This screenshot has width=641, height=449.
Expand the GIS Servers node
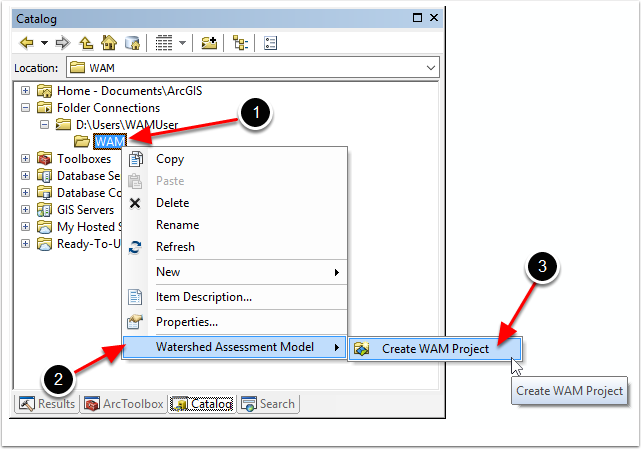[25, 209]
